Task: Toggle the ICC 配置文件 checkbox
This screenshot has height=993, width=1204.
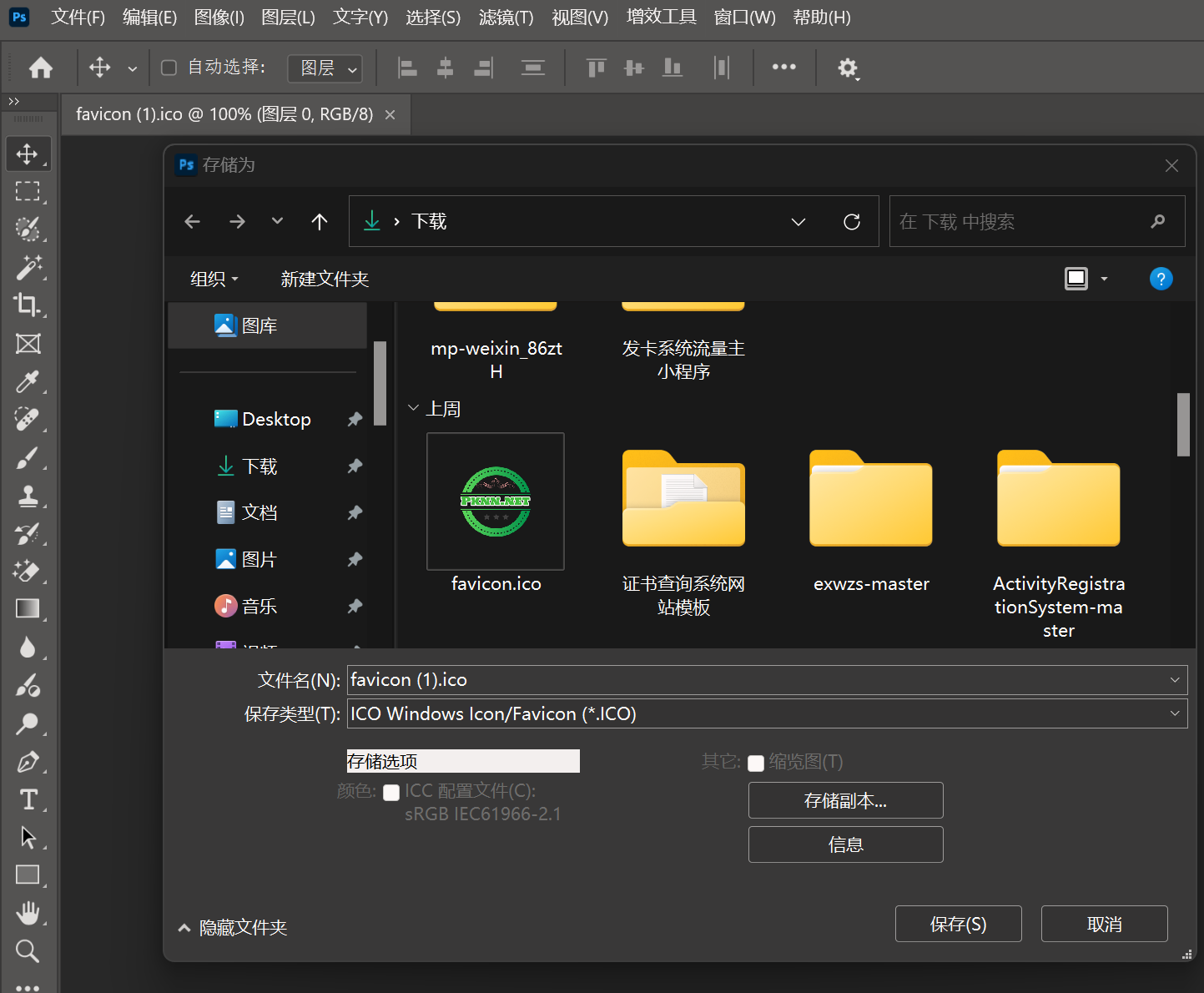Action: click(x=391, y=793)
